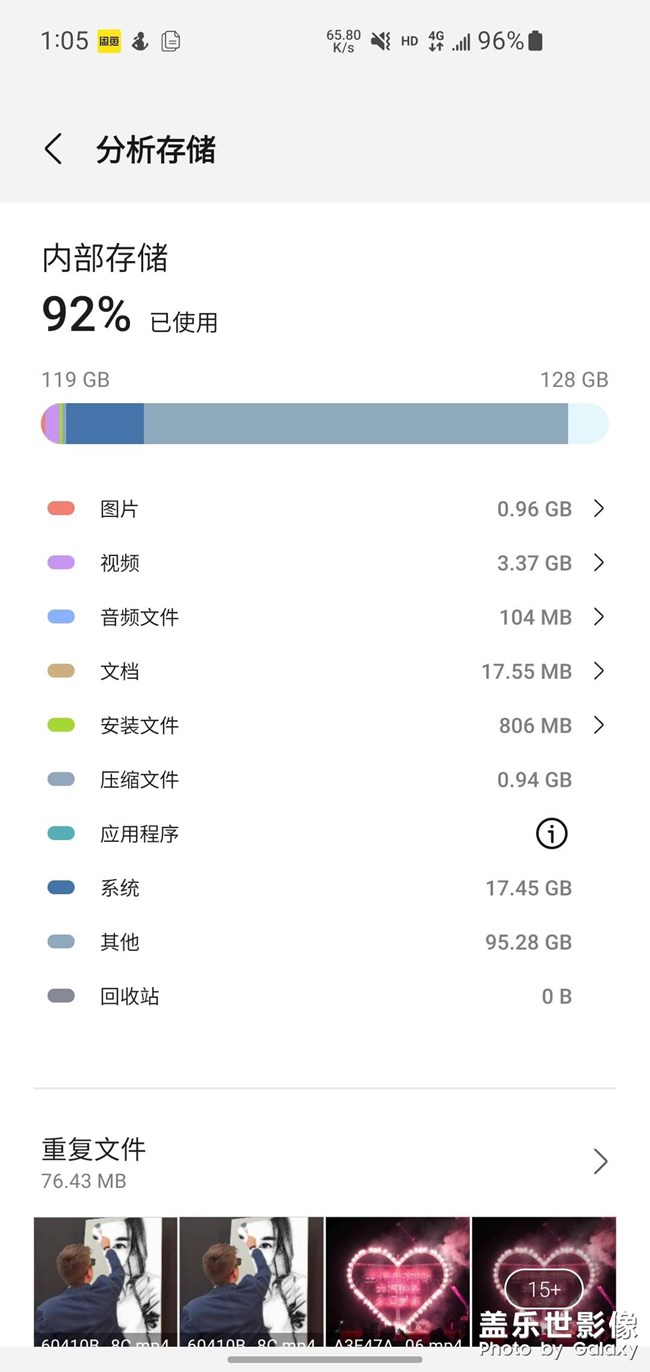
Task: Tap the green icon beside 安装文件
Action: [x=59, y=725]
